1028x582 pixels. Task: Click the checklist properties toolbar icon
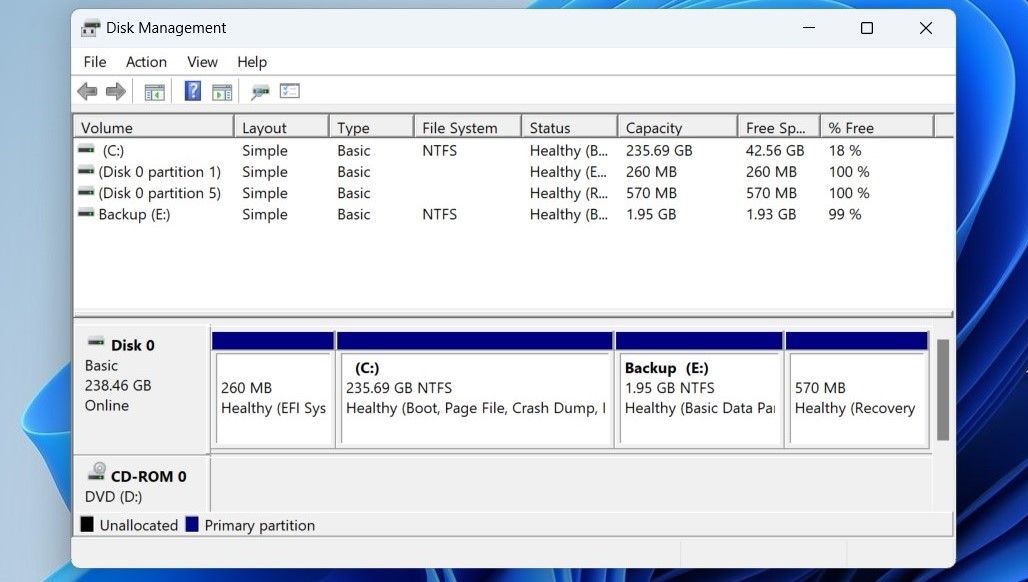(290, 91)
